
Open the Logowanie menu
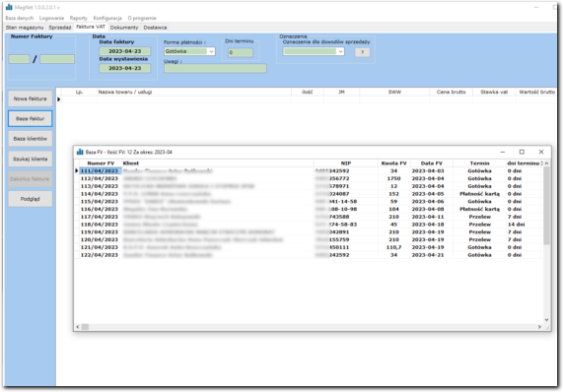51,18
